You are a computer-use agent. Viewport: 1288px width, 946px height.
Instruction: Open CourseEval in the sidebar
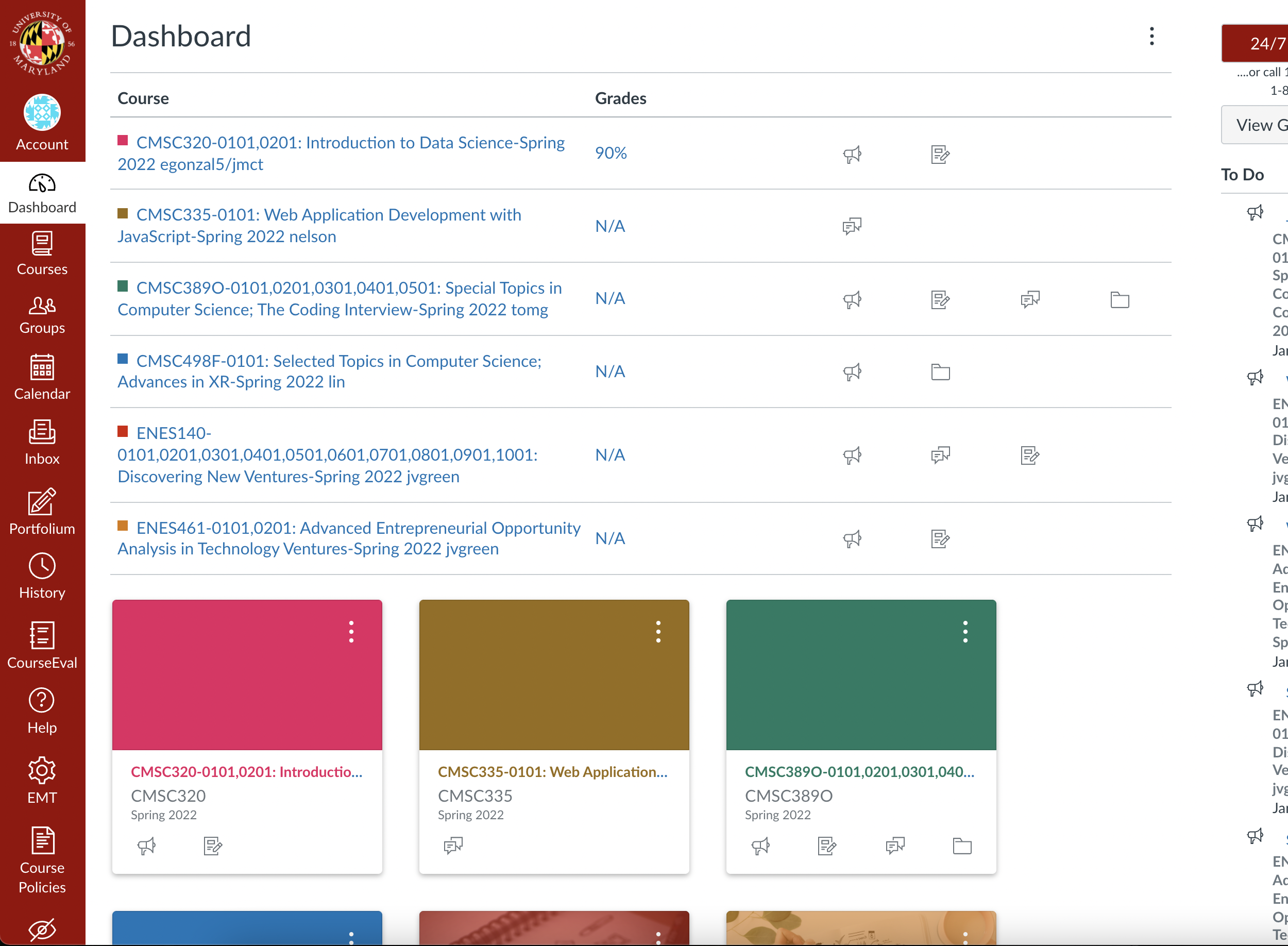point(42,646)
